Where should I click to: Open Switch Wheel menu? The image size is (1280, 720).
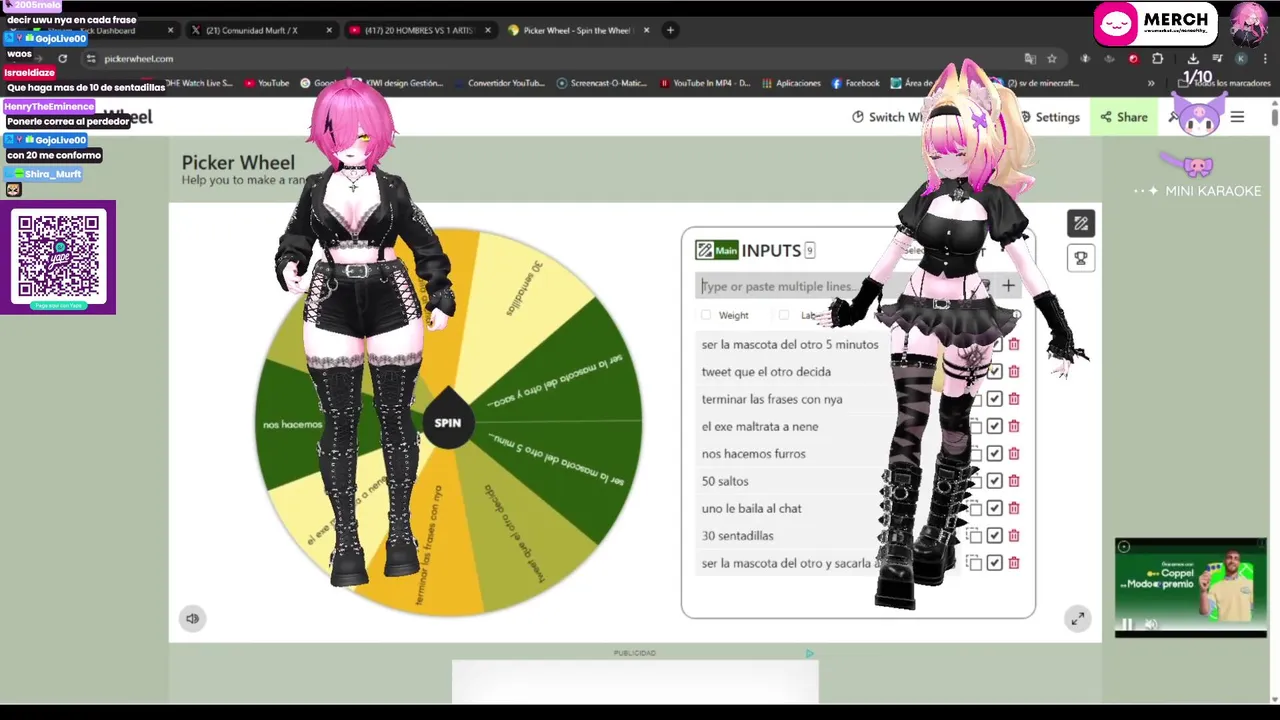pos(887,117)
